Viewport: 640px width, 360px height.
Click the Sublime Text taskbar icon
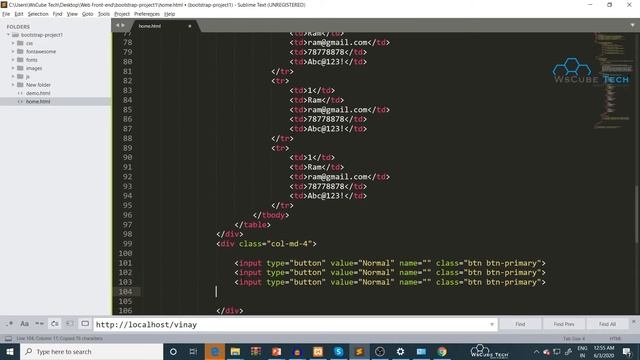click(359, 351)
